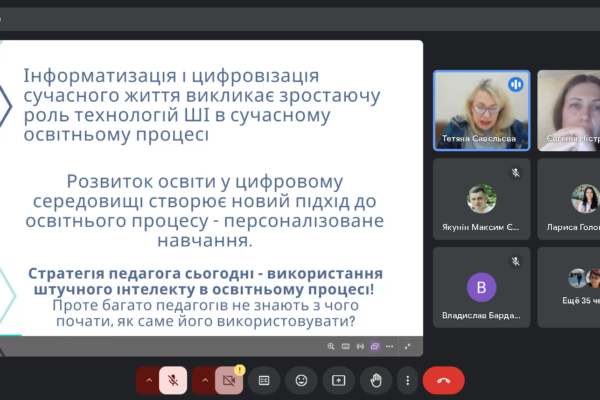
Task: Zoom the presentation with magnifier icon
Action: 331,346
